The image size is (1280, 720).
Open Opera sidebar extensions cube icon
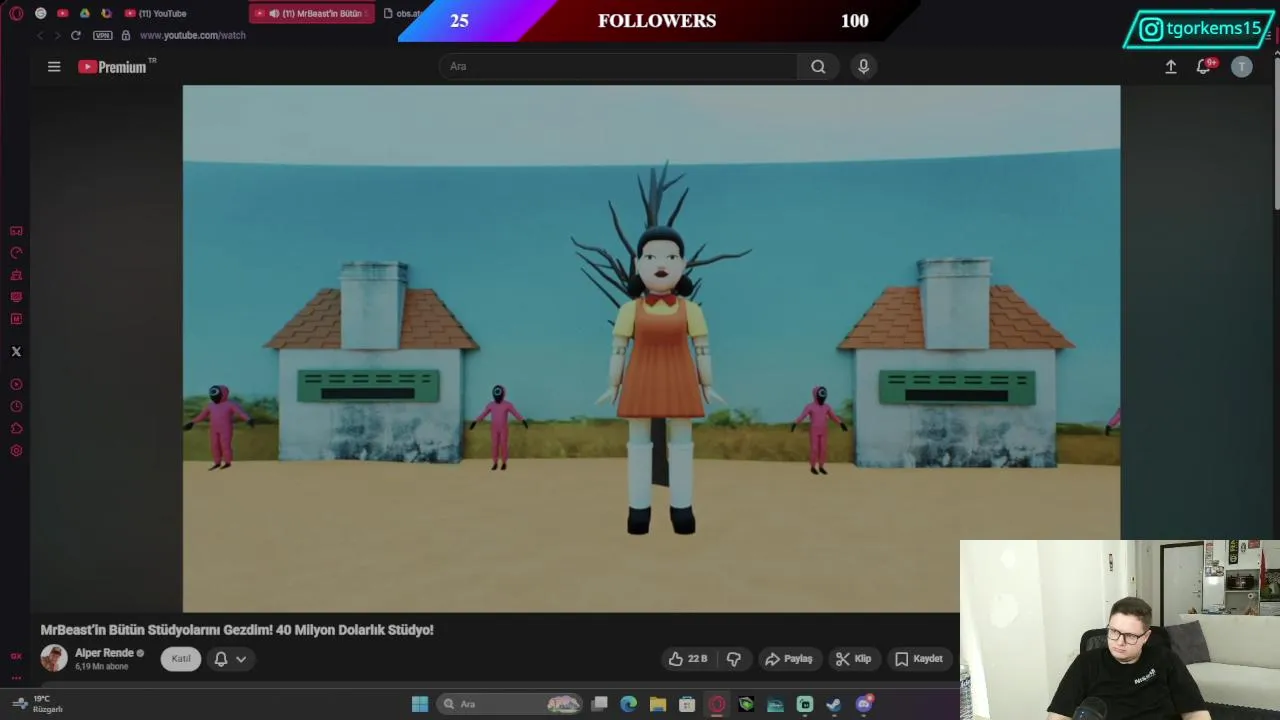pos(16,428)
